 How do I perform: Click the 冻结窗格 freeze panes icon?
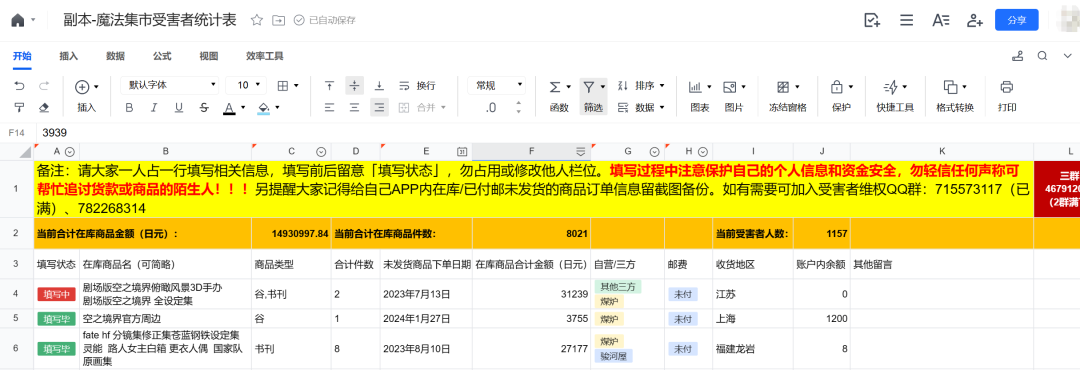pos(783,87)
